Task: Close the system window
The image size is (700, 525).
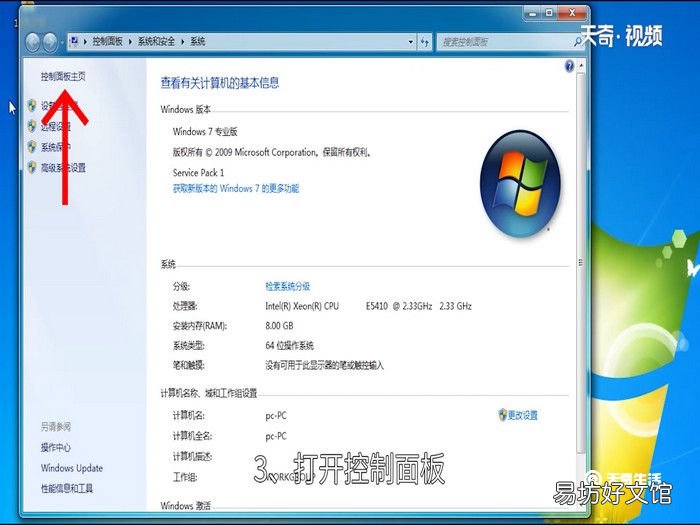Action: pos(572,13)
